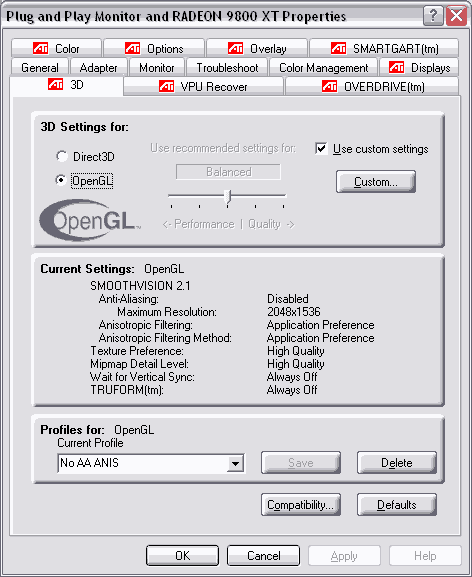
Task: Click the Anisotropic Filtering Method label
Action: point(165,338)
